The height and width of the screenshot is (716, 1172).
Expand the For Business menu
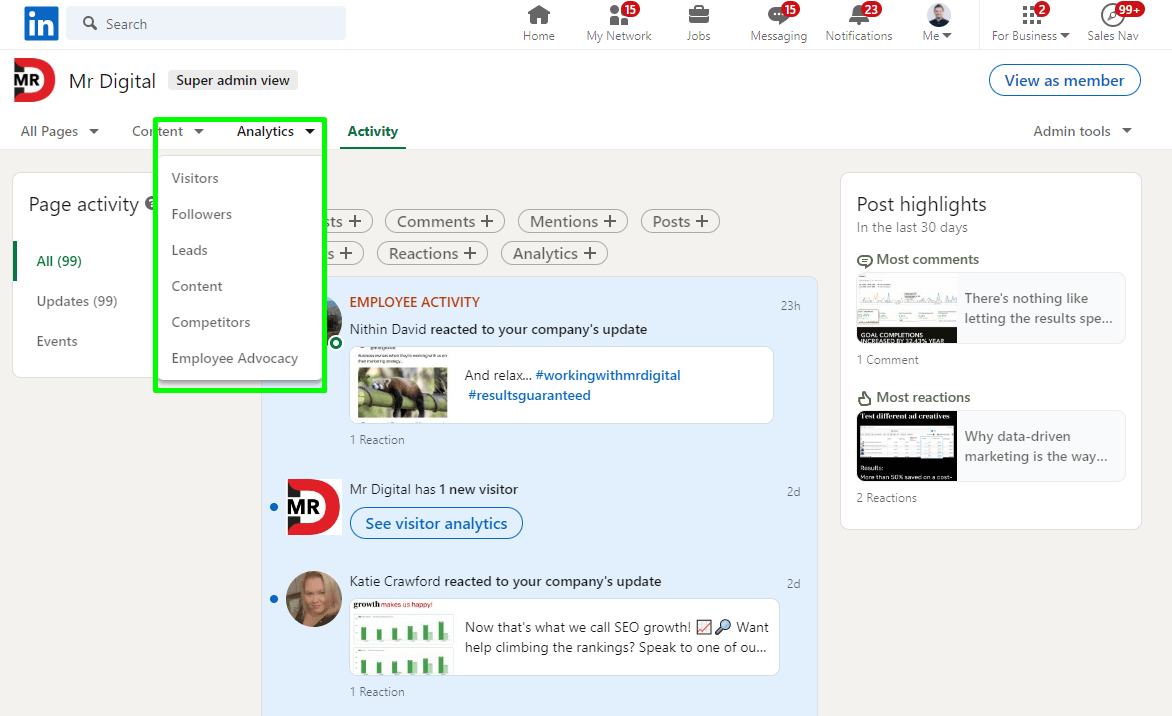[1029, 22]
